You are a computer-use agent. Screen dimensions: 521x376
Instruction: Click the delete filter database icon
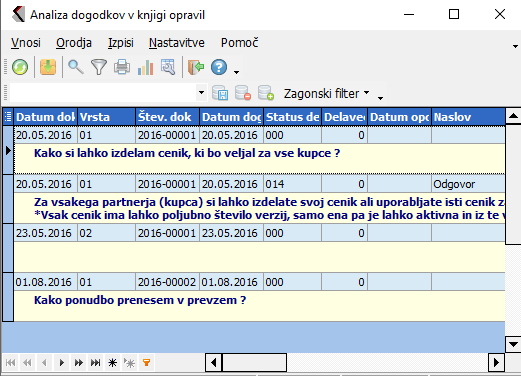click(243, 93)
